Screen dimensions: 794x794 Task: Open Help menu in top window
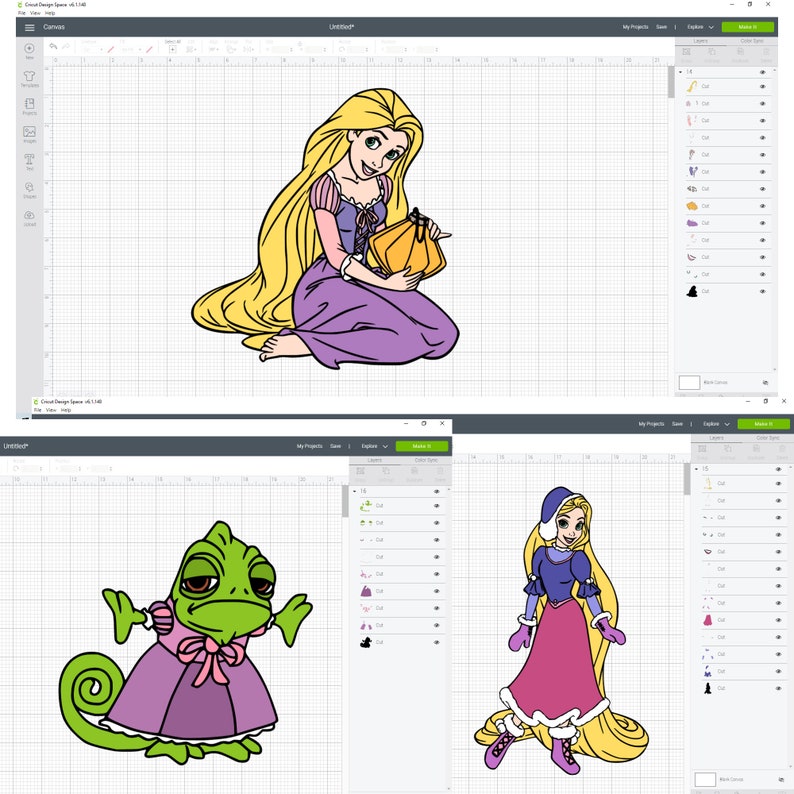(x=50, y=13)
